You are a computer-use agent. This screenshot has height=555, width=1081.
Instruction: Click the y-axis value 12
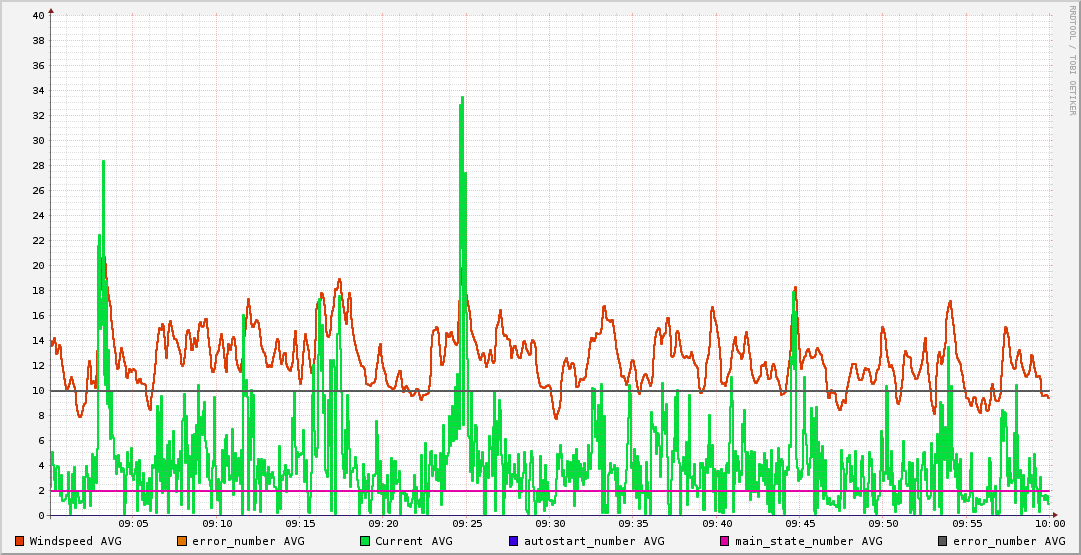click(39, 365)
